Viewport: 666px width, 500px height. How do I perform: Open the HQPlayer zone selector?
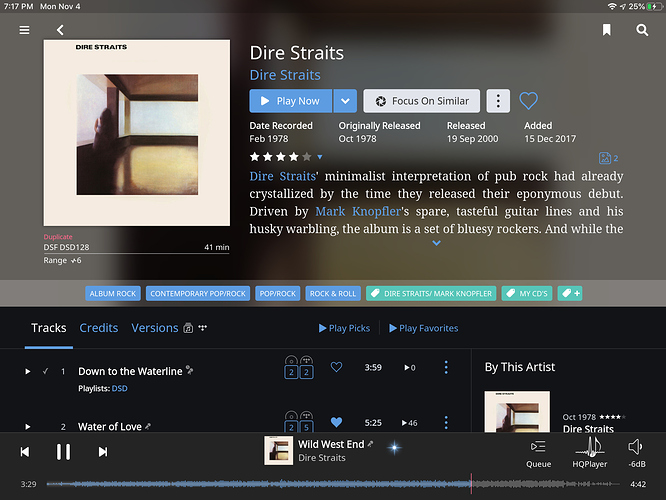[x=590, y=454]
